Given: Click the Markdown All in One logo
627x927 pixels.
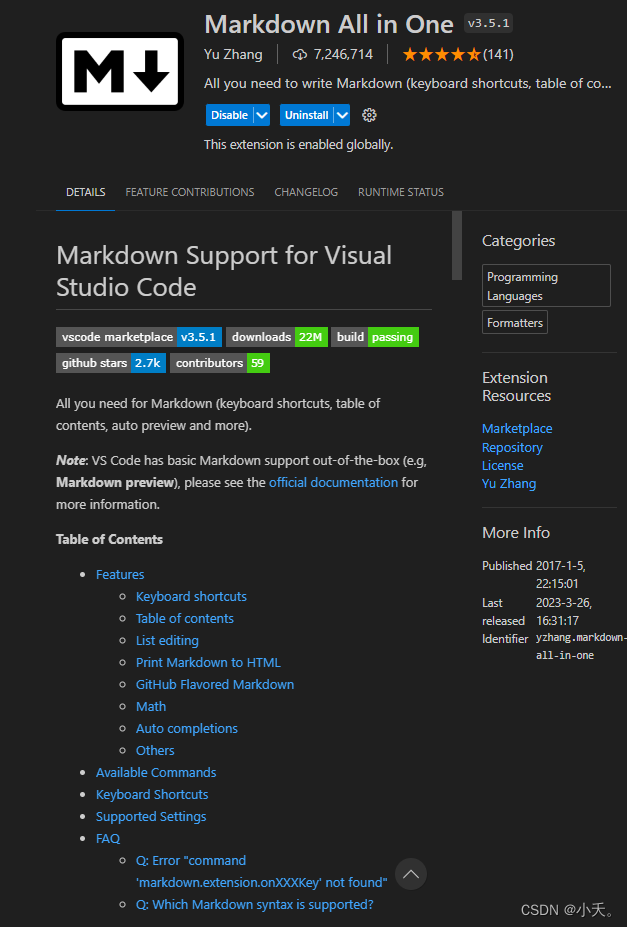Looking at the screenshot, I should click(x=120, y=72).
